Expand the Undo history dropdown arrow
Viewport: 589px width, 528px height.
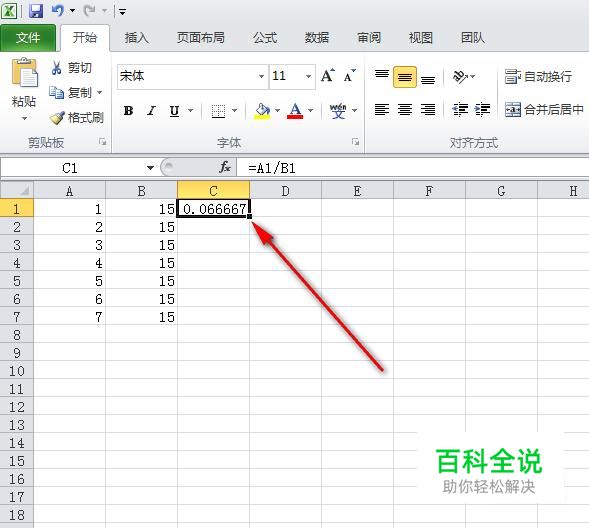[x=72, y=11]
